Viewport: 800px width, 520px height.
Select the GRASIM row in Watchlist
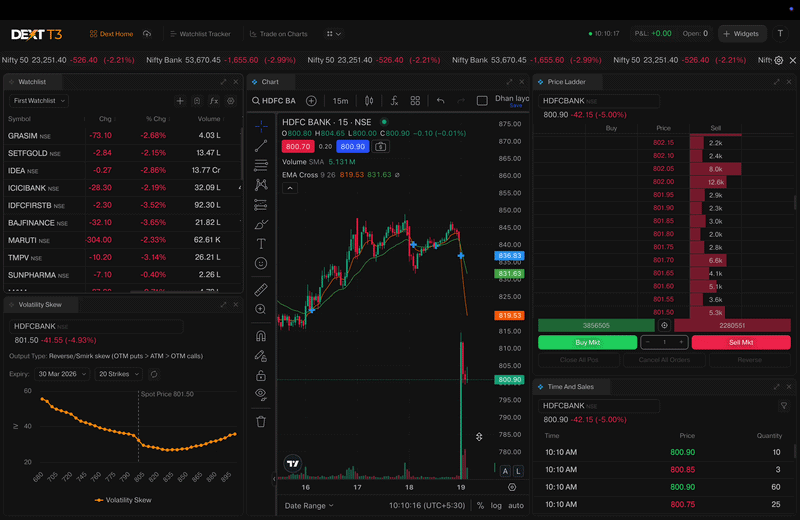coord(122,136)
